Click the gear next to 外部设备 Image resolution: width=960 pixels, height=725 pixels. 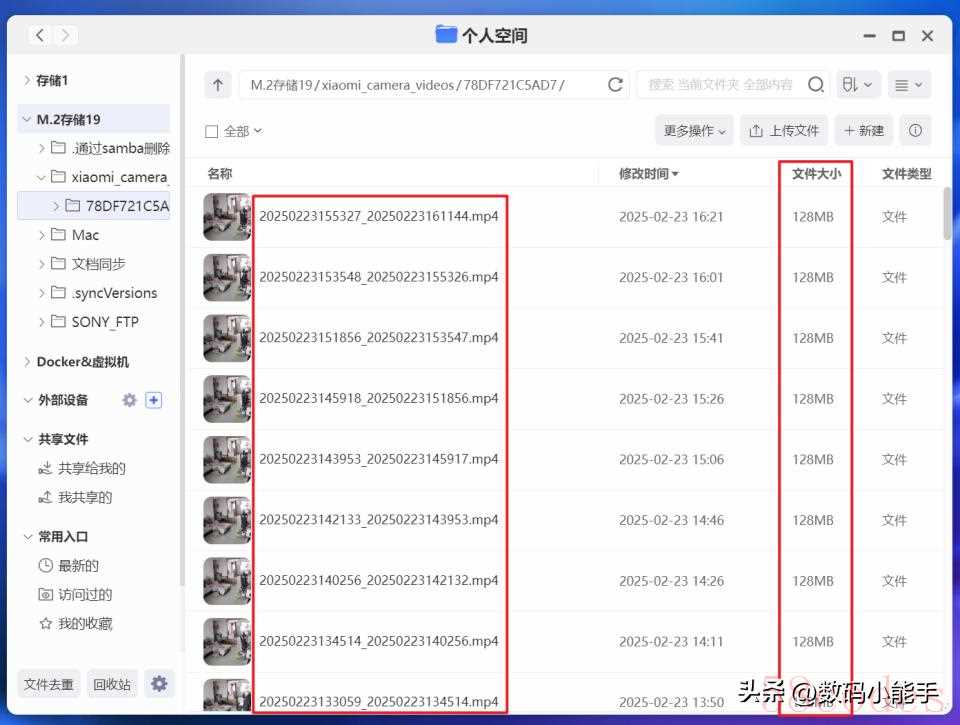click(129, 400)
